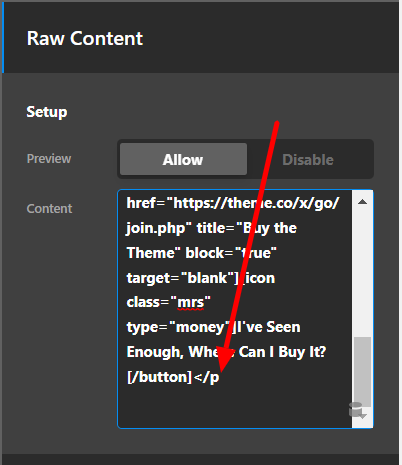The height and width of the screenshot is (465, 402).
Task: Click the text "[/button]</p" in the content
Action: pos(173,377)
